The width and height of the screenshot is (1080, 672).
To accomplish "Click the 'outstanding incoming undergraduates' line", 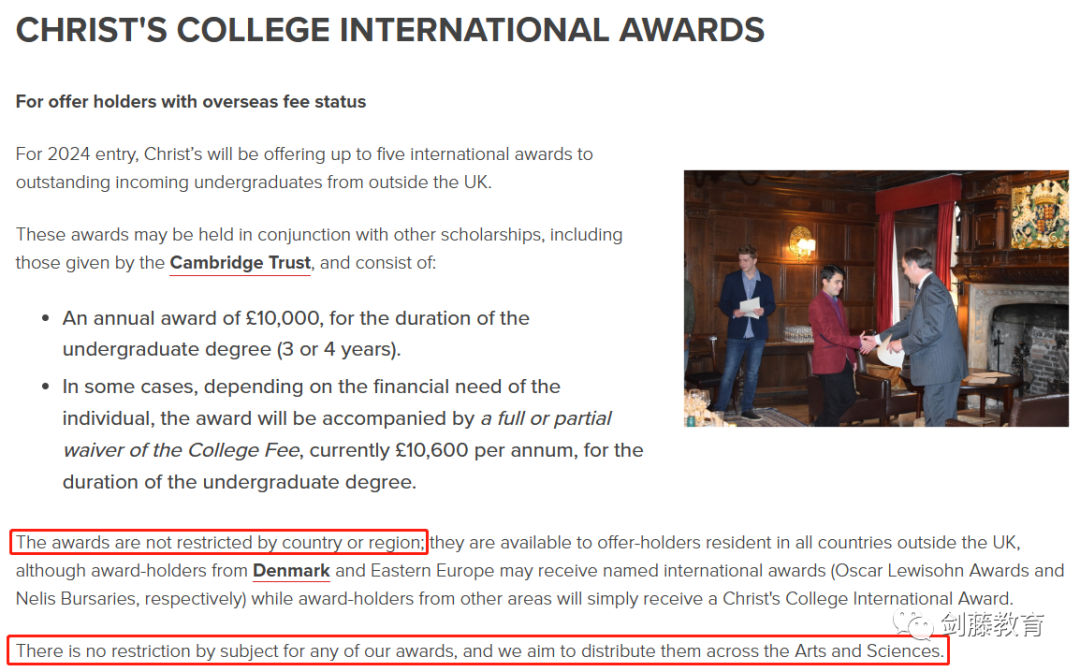I will tap(254, 182).
